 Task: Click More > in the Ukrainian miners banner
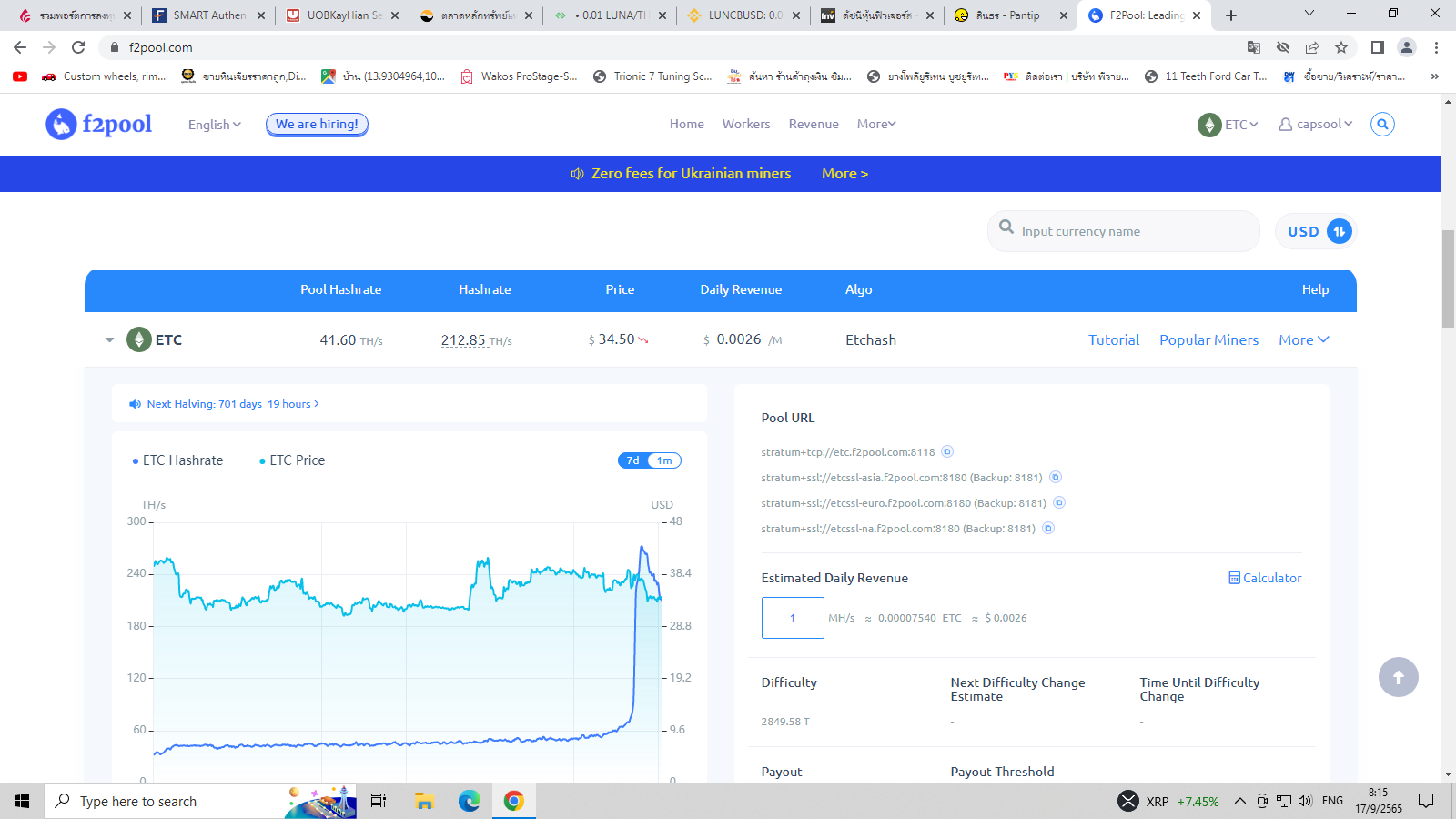pyautogui.click(x=844, y=174)
